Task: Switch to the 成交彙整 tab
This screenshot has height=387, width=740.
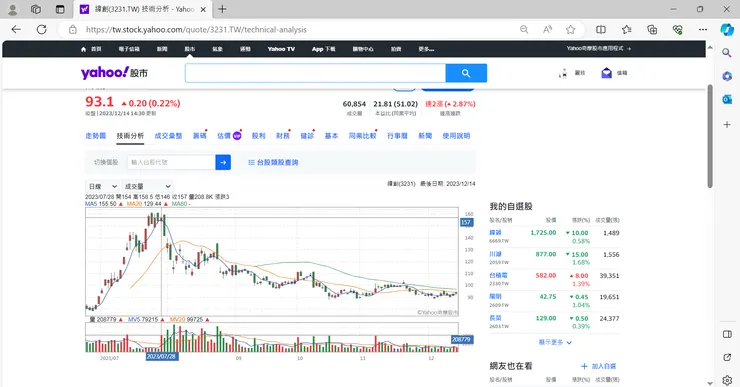Action: click(x=168, y=136)
